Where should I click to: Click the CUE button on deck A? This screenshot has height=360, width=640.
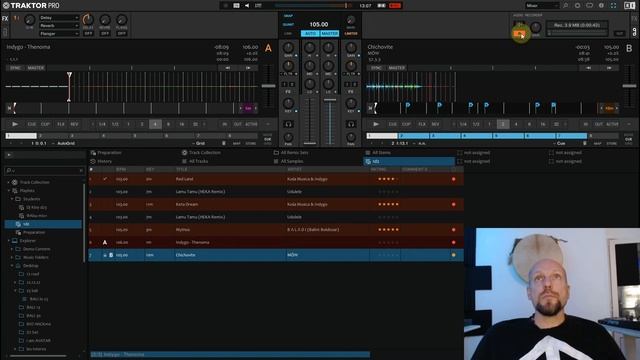pyautogui.click(x=32, y=124)
